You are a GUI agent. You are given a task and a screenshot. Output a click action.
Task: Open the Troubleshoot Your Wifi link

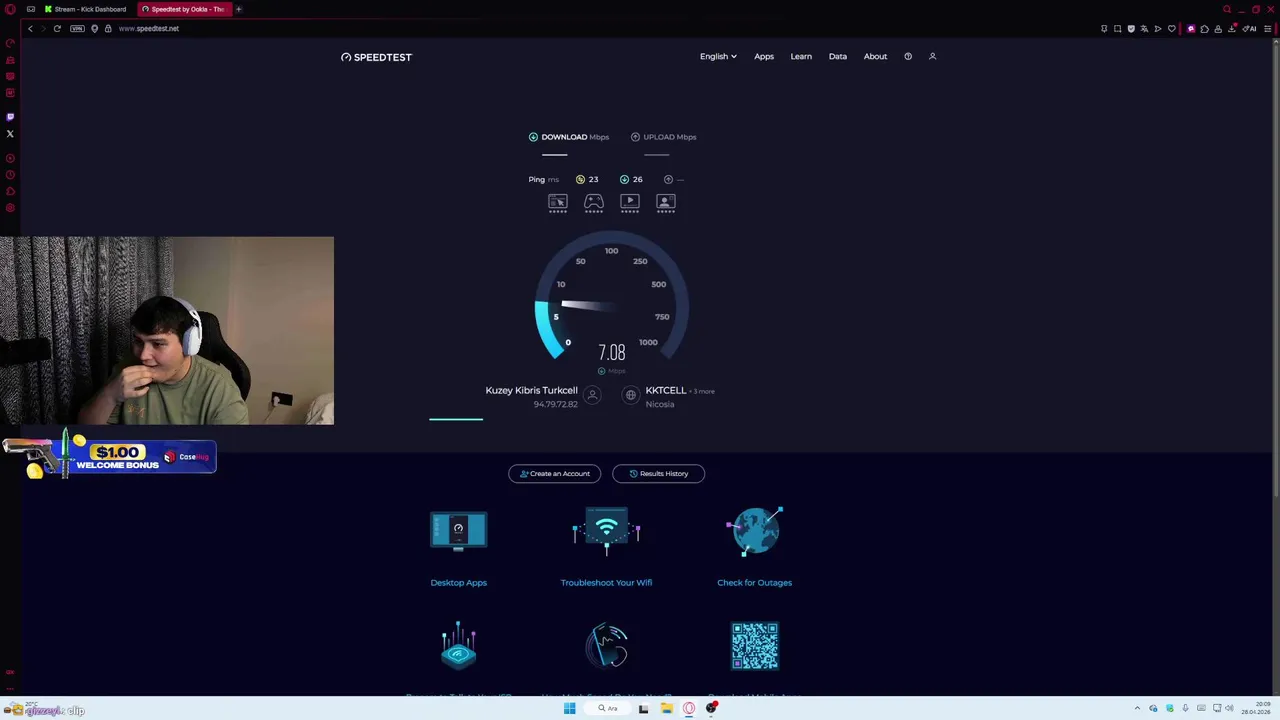[606, 582]
